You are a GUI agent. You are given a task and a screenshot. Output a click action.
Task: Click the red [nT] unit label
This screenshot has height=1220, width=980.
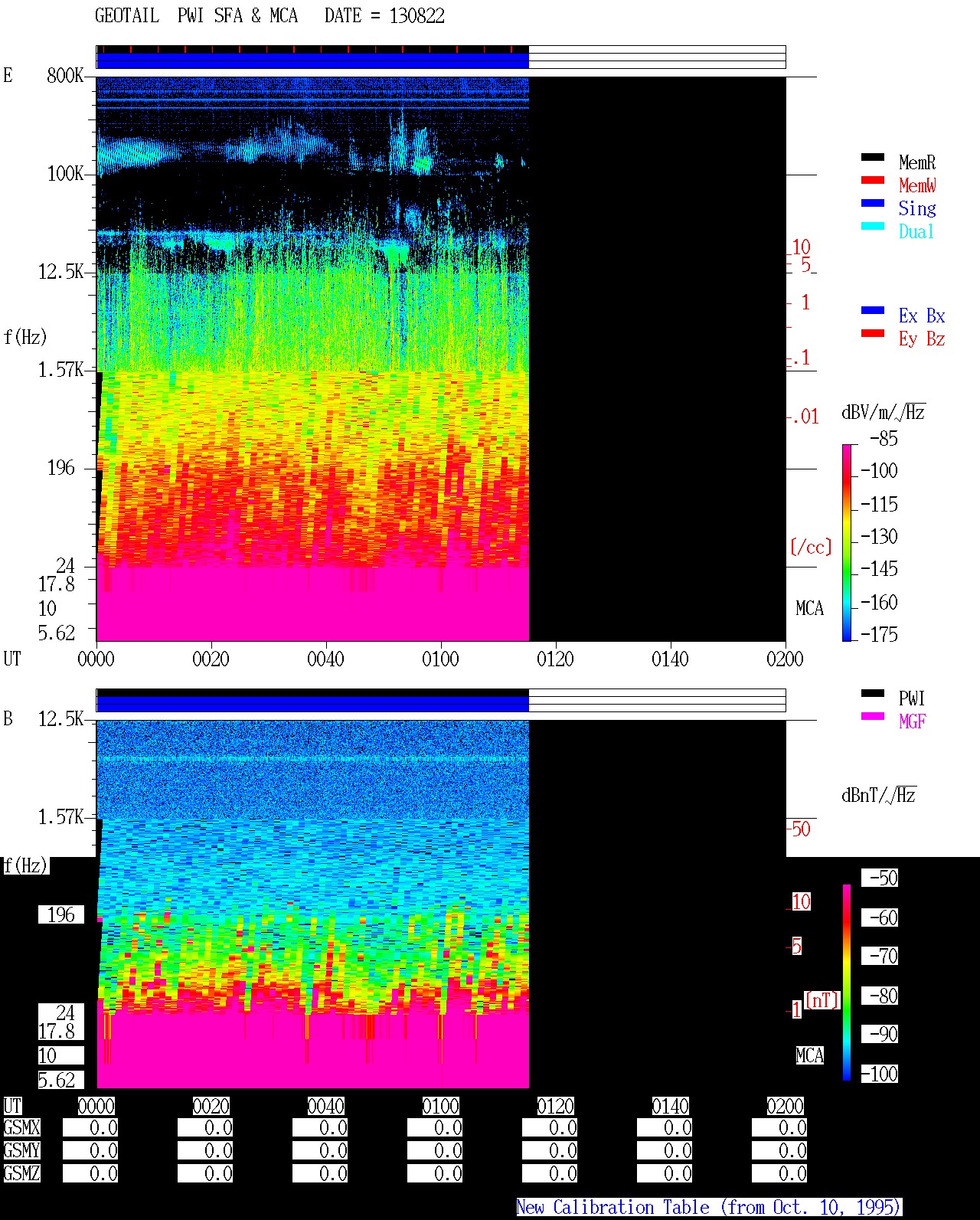pyautogui.click(x=822, y=1000)
